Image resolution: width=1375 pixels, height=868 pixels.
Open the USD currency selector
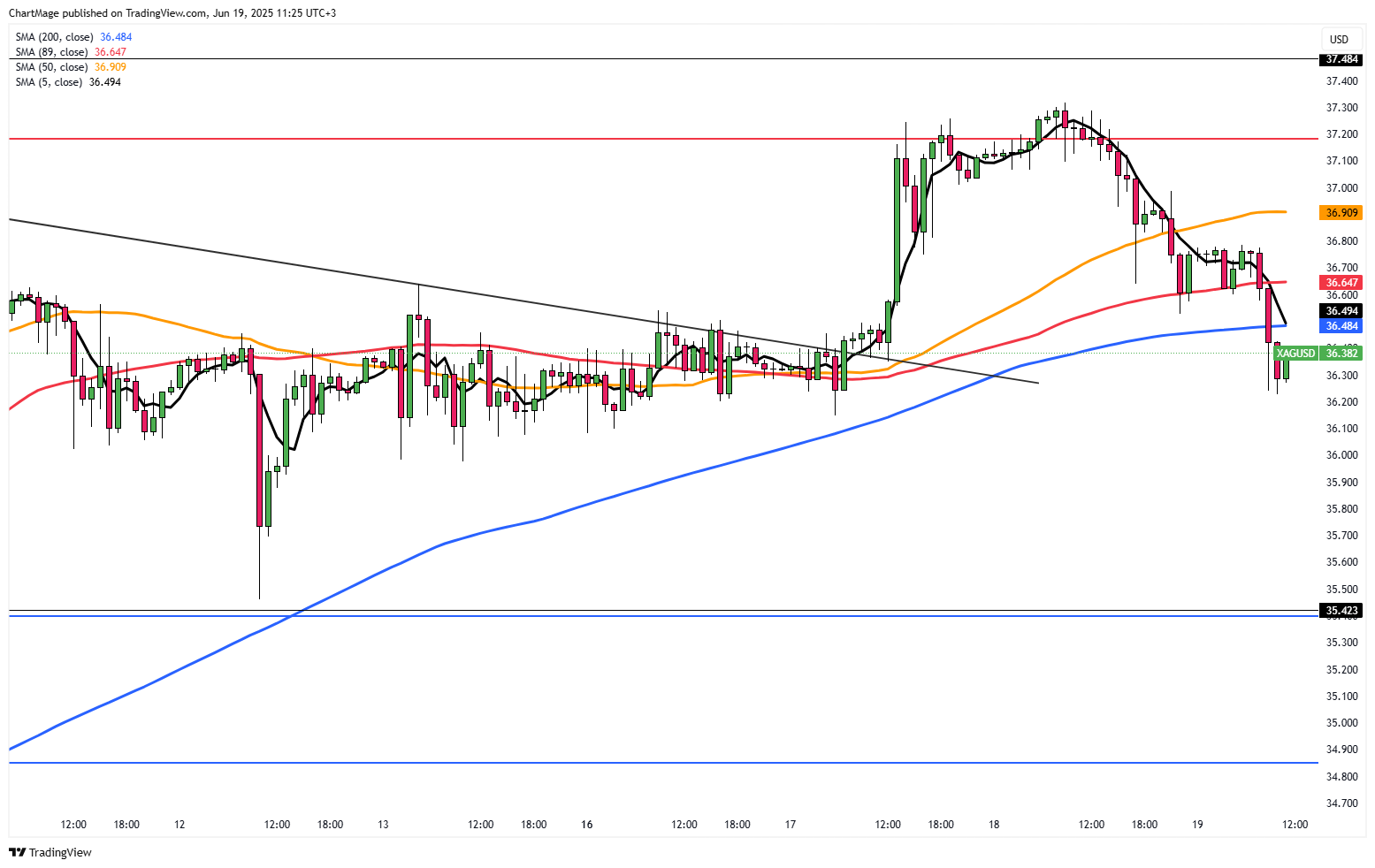1340,39
